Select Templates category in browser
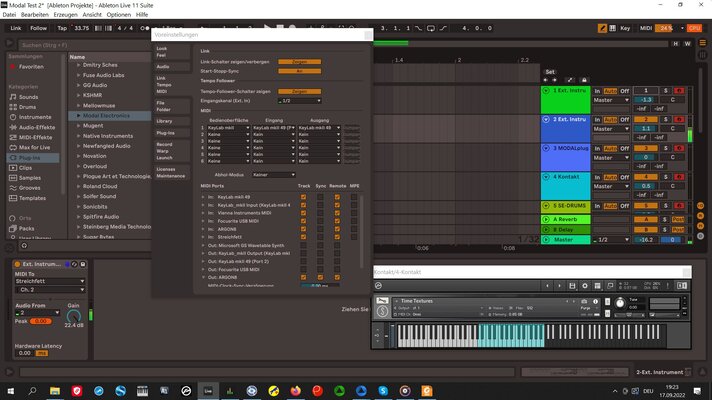712x400 pixels. (x=32, y=198)
